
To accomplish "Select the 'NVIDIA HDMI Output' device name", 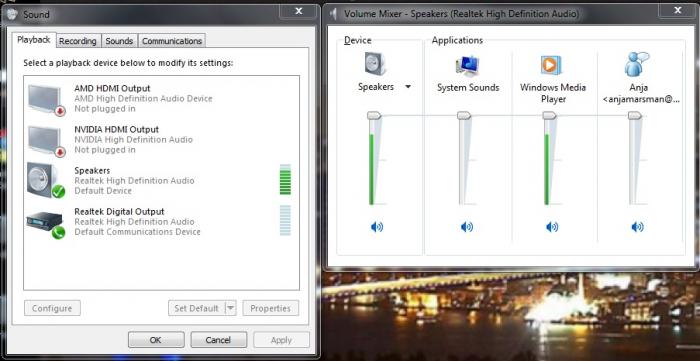I will 117,129.
